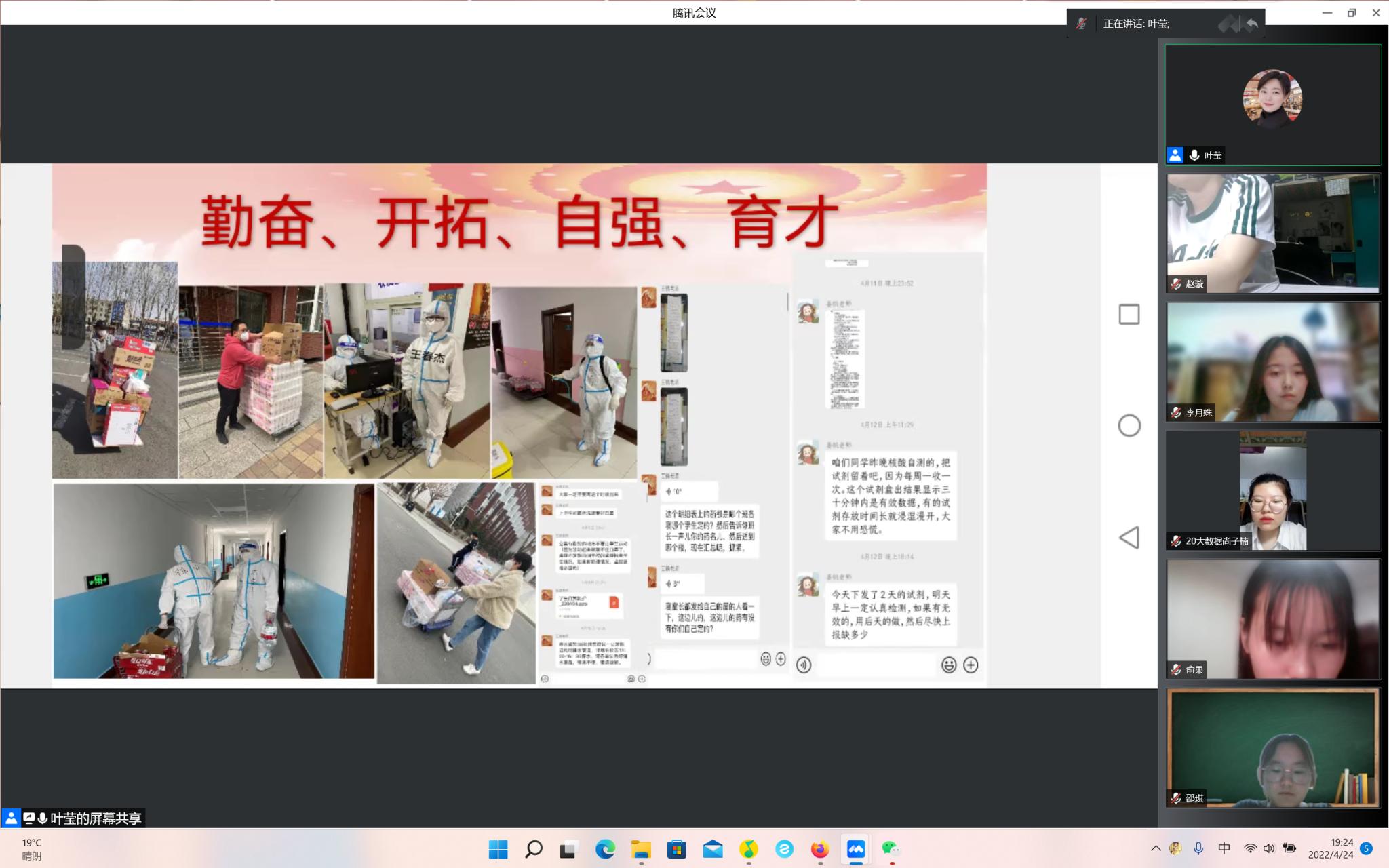Open the Wi-Fi network settings in tray
The image size is (1389, 868).
click(x=1250, y=848)
